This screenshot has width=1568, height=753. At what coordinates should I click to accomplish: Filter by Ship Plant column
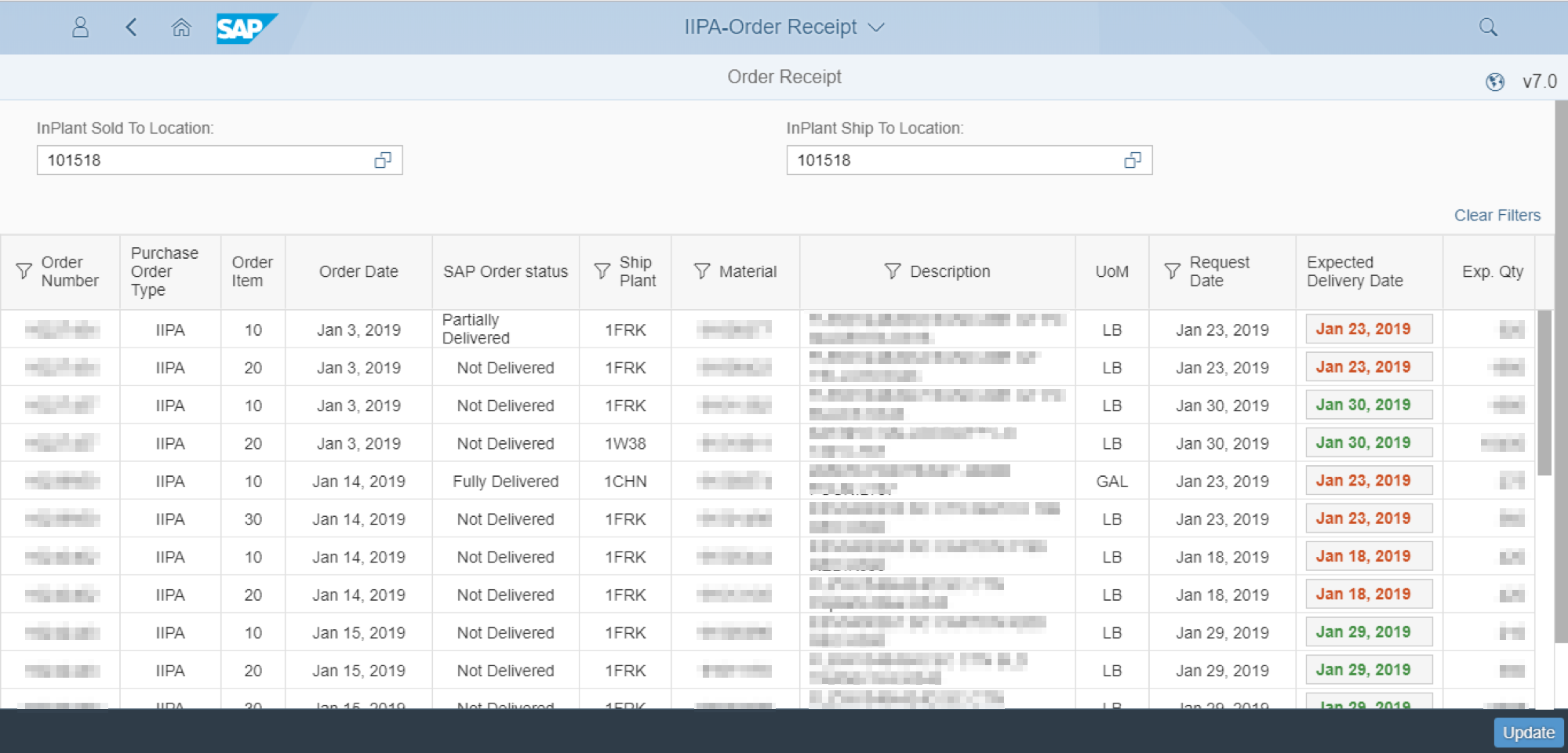pos(602,271)
